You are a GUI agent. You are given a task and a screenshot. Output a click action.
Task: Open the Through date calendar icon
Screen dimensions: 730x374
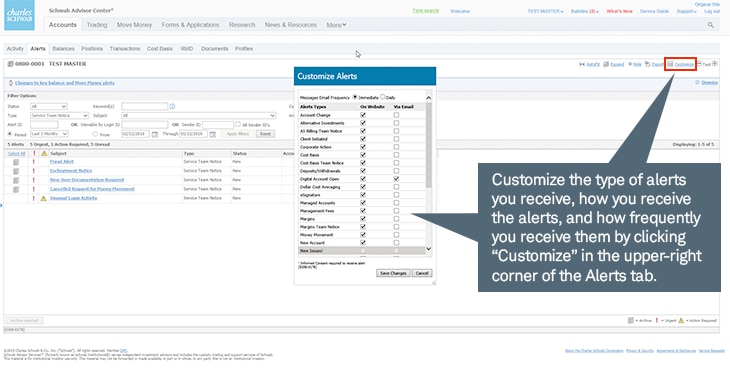coord(213,134)
